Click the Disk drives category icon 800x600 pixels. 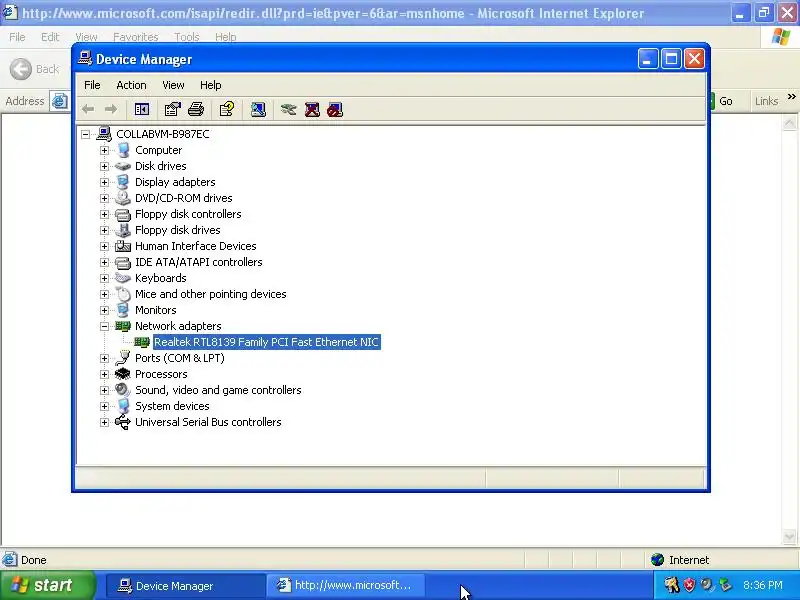coord(122,166)
